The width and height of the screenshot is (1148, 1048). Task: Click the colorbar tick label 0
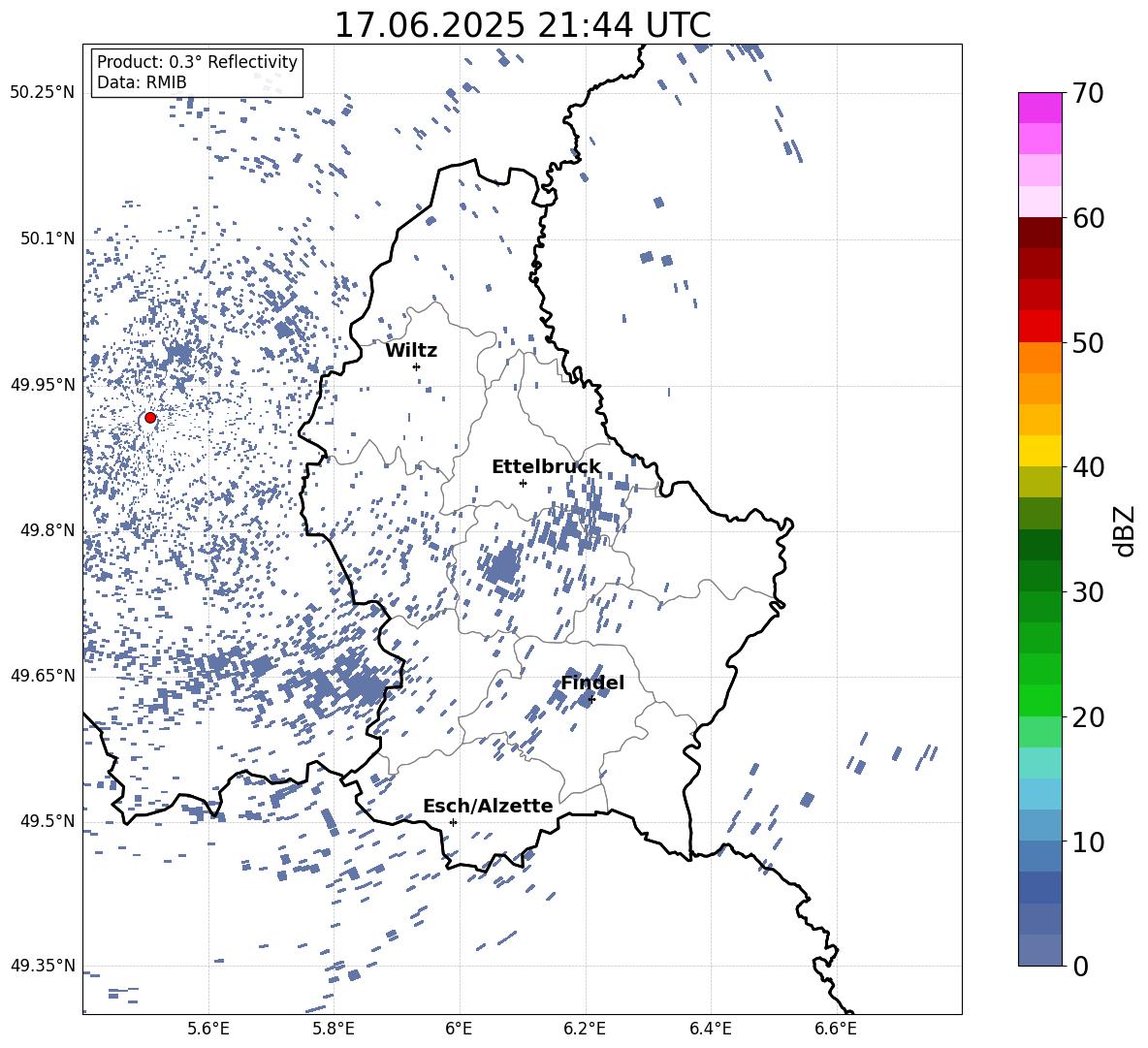click(1081, 966)
